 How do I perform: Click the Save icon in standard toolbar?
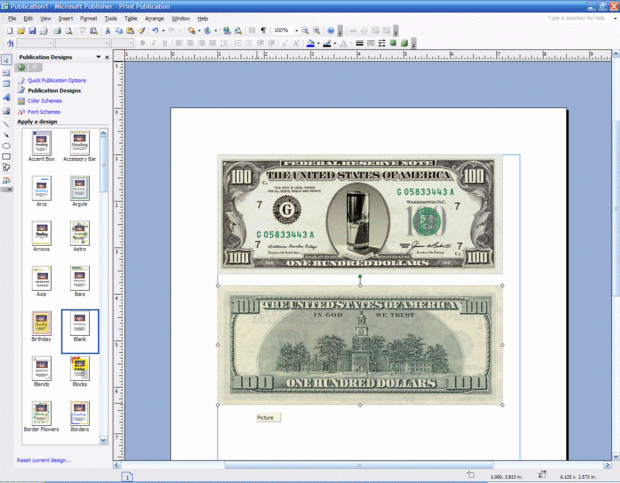tap(32, 31)
